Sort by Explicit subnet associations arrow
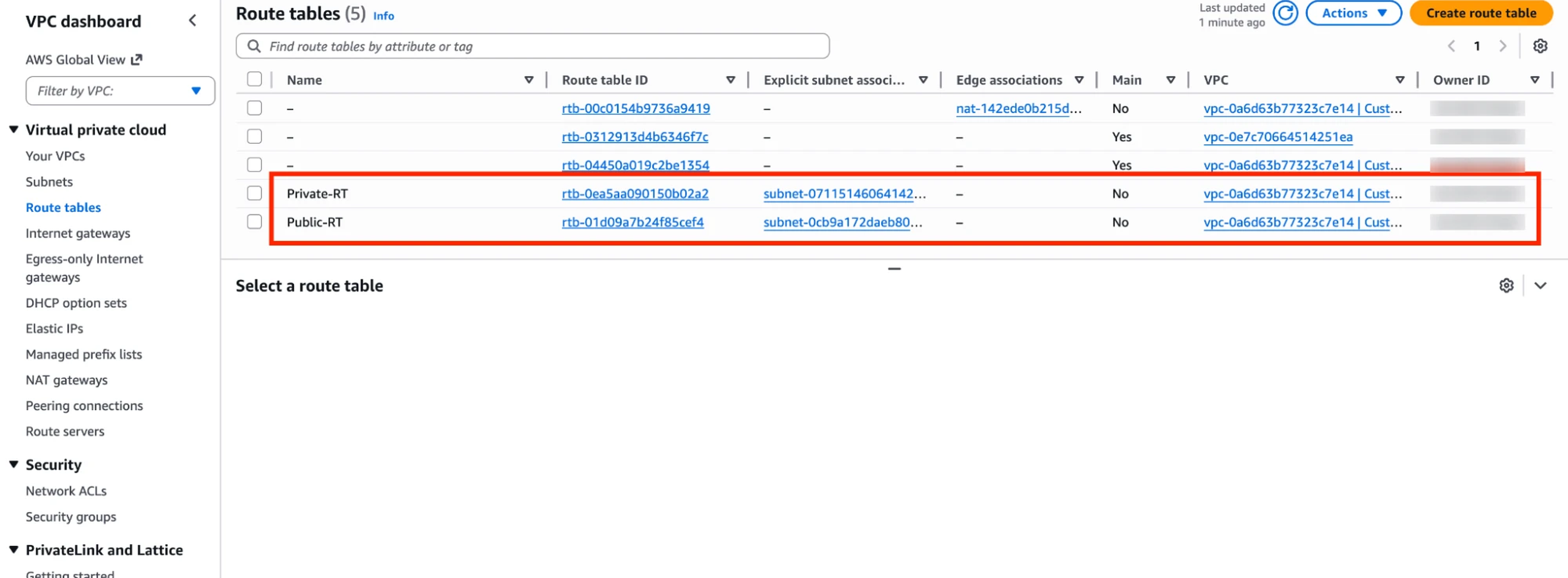The width and height of the screenshot is (1568, 578). click(923, 80)
